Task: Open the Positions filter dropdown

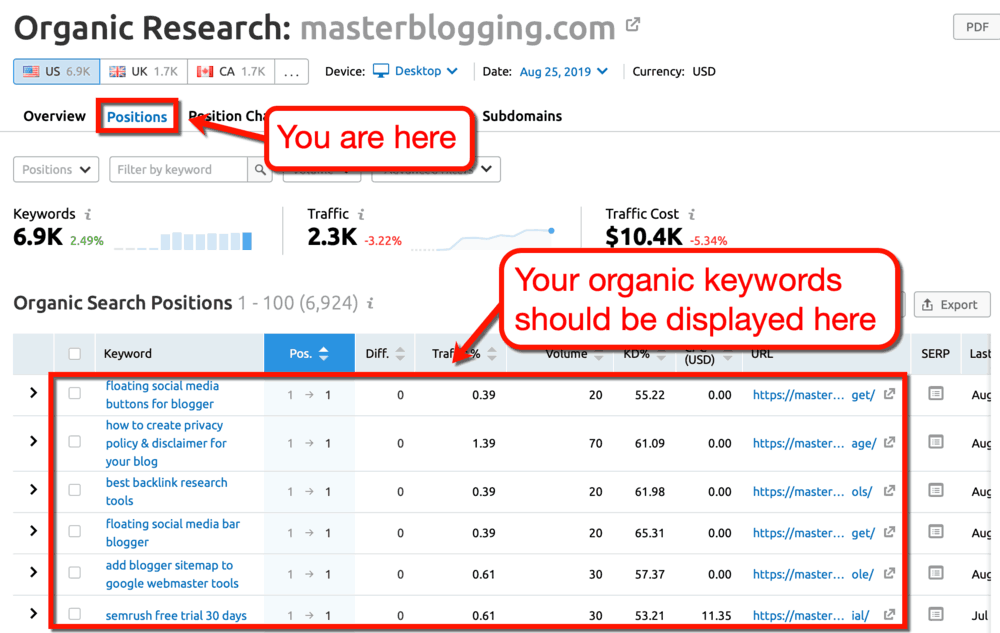Action: coord(55,169)
